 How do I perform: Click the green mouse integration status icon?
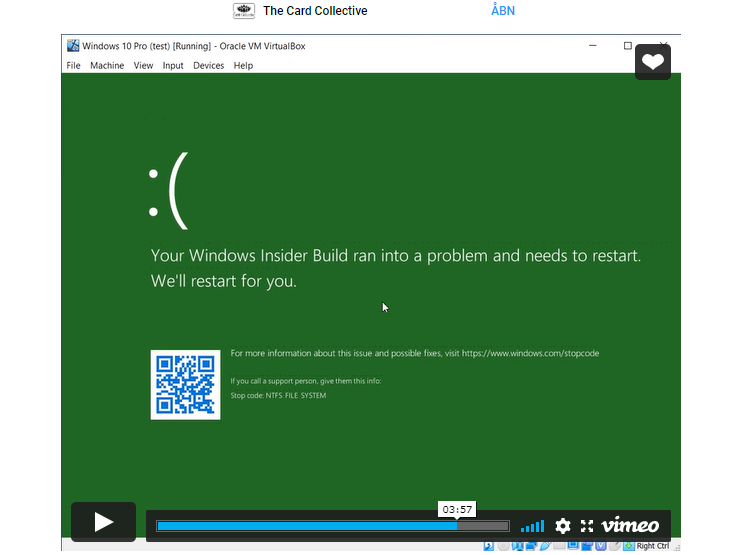(629, 546)
